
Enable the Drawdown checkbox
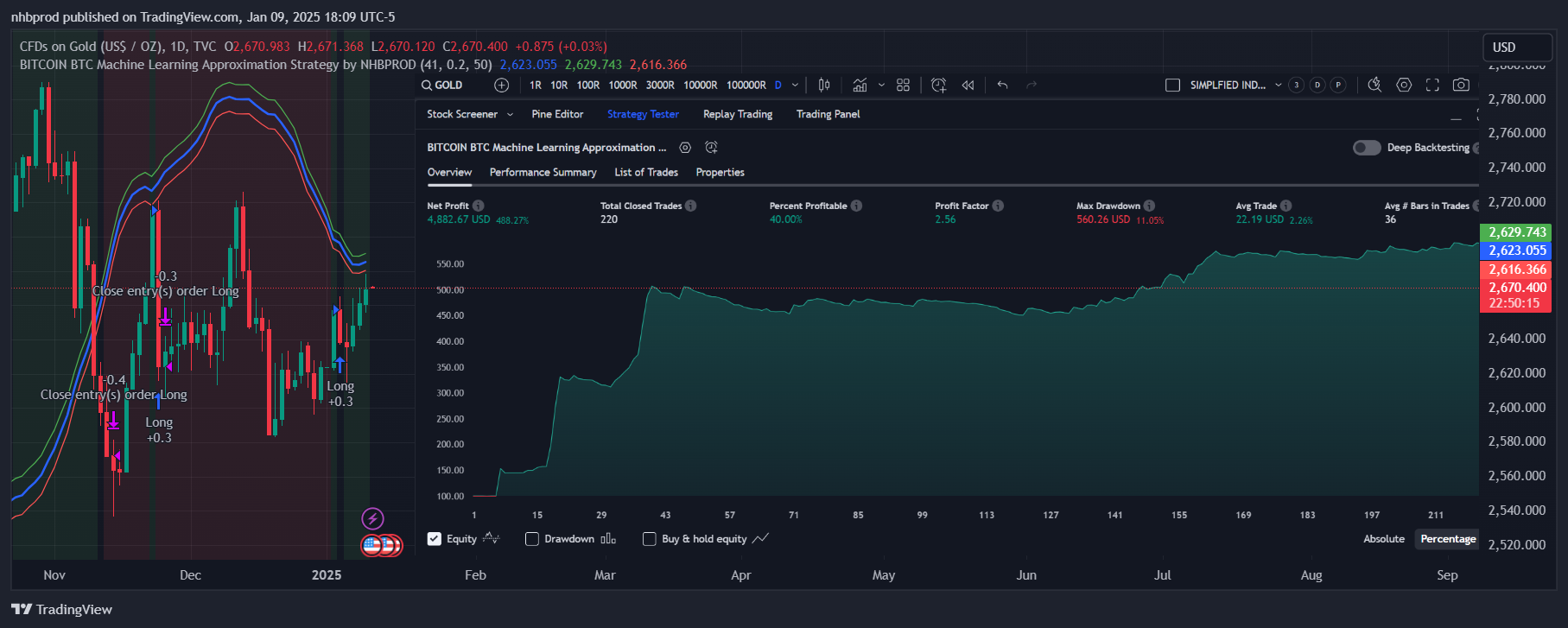click(x=532, y=539)
